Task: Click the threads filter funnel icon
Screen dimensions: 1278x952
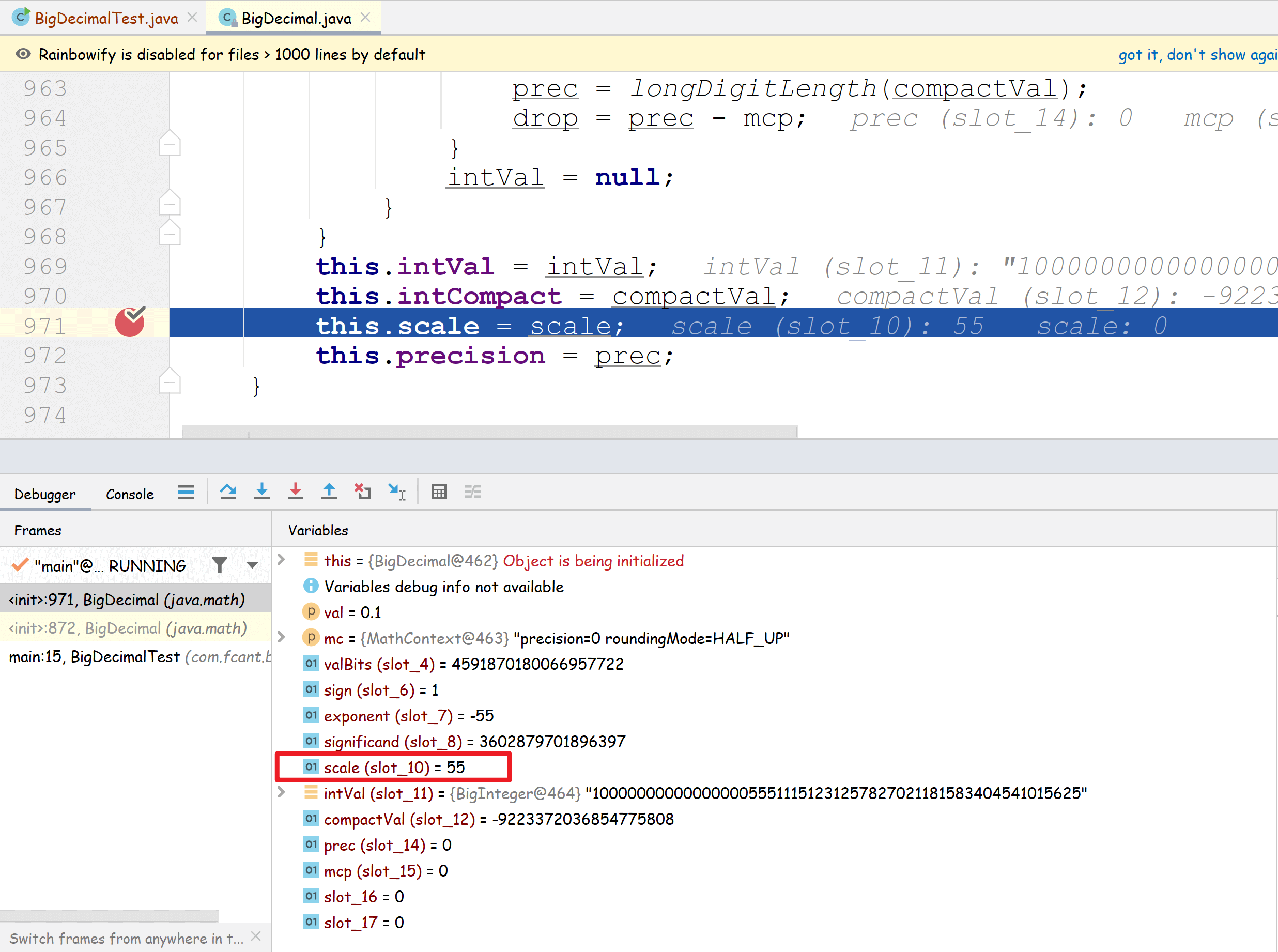Action: 220,565
